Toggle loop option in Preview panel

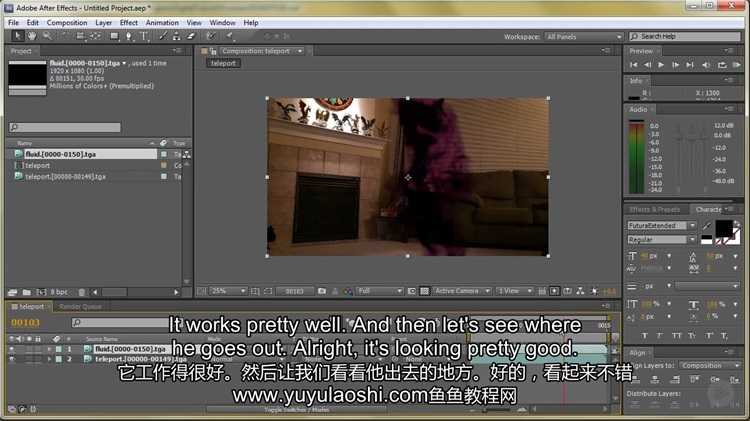[722, 65]
